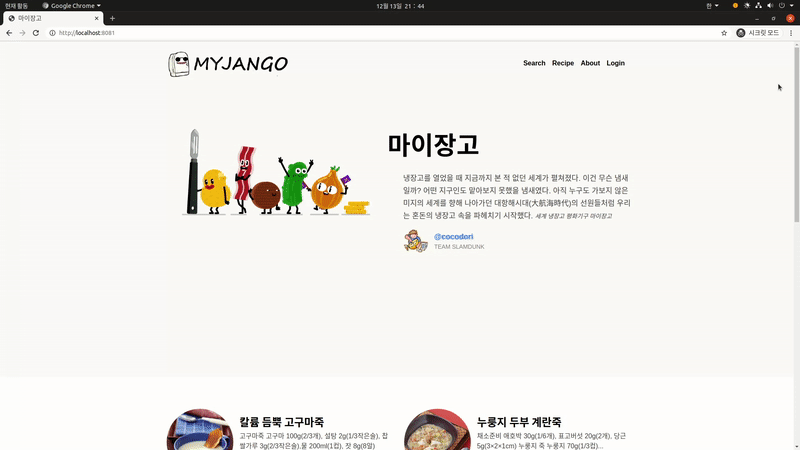Click the food characters illustration
The width and height of the screenshot is (800, 450).
(x=276, y=172)
